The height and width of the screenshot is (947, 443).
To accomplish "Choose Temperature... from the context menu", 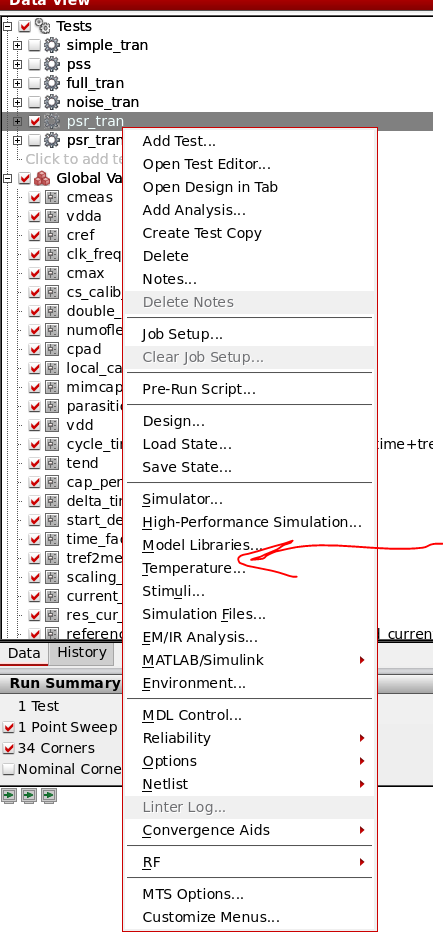I will (193, 568).
